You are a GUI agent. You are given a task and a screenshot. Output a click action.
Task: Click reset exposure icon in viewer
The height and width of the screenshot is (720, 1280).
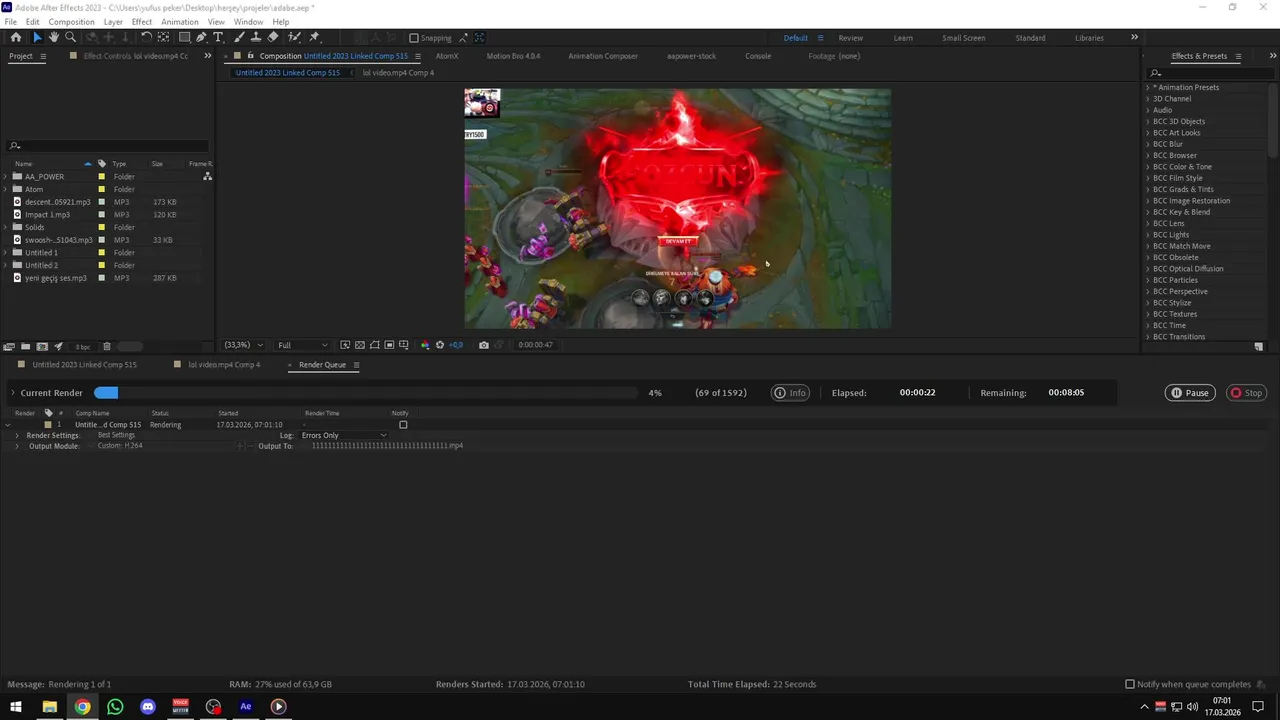click(x=440, y=345)
